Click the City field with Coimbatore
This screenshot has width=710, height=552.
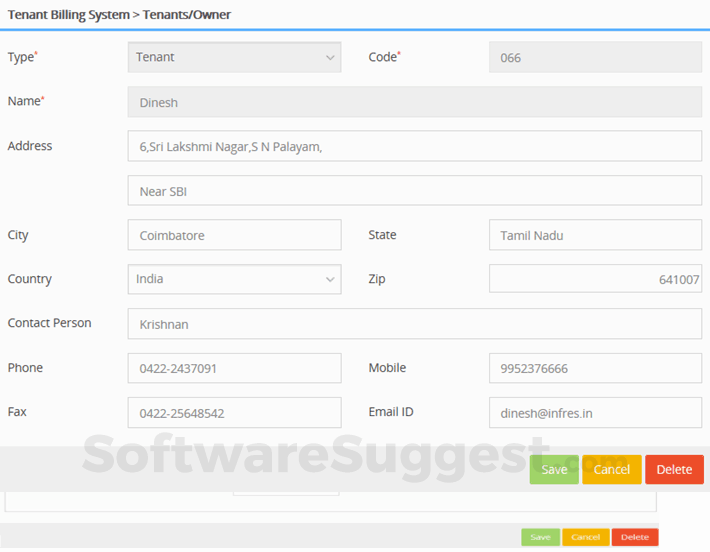[235, 235]
